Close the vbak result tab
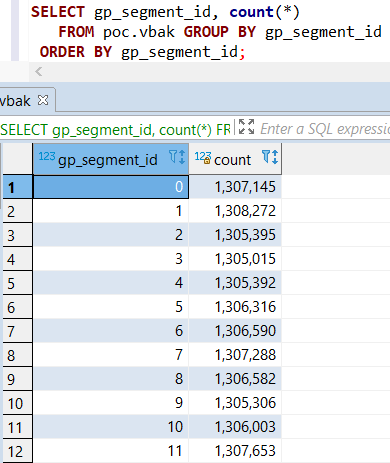The height and width of the screenshot is (463, 390). click(x=43, y=100)
